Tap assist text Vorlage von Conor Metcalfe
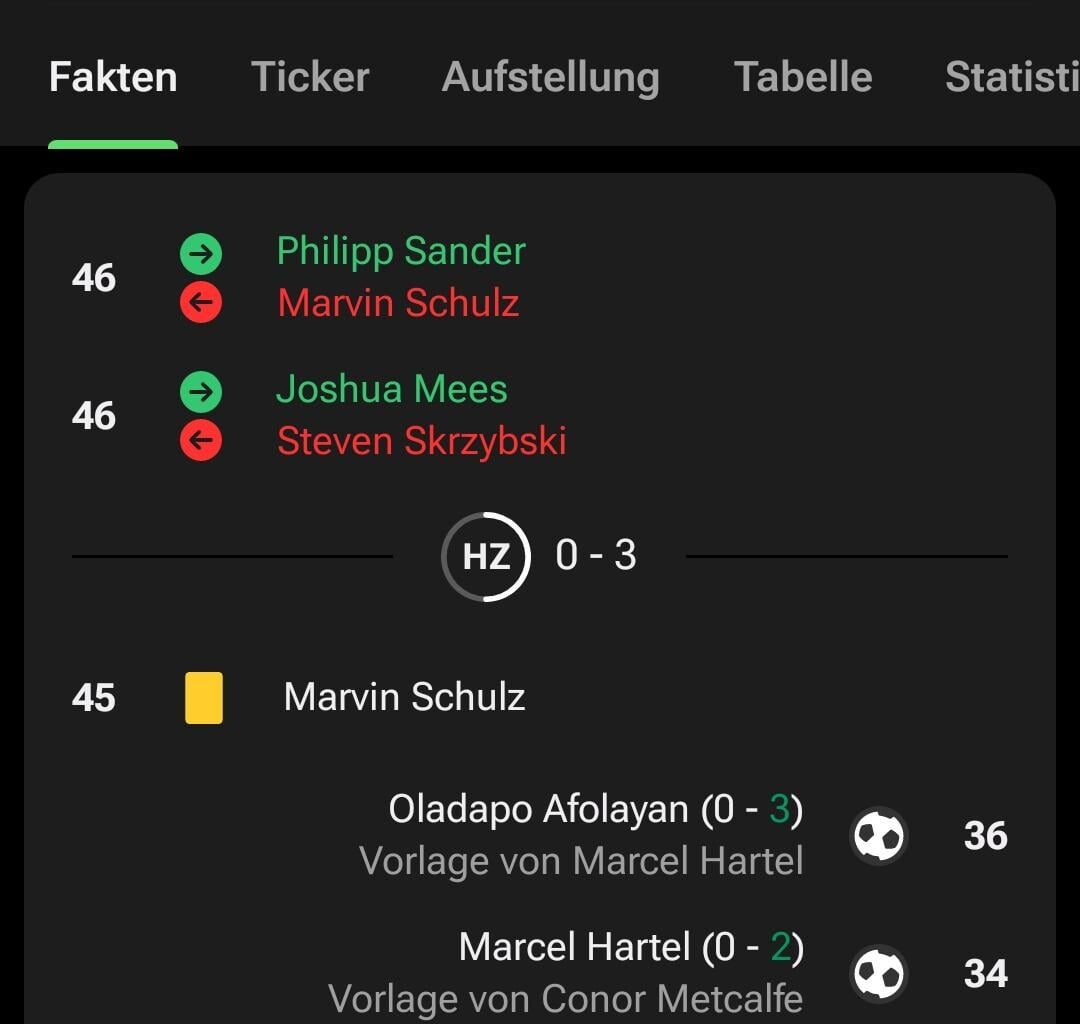The image size is (1080, 1024). 566,999
